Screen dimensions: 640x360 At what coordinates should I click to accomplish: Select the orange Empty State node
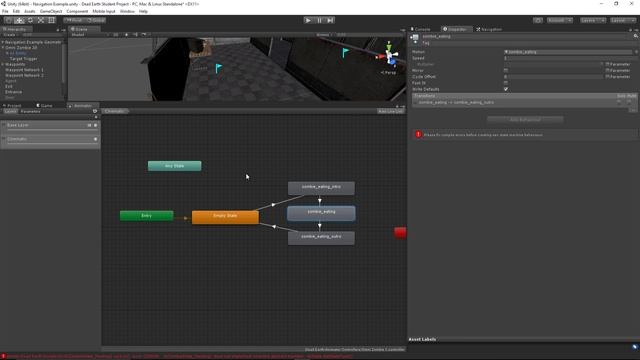pyautogui.click(x=225, y=217)
